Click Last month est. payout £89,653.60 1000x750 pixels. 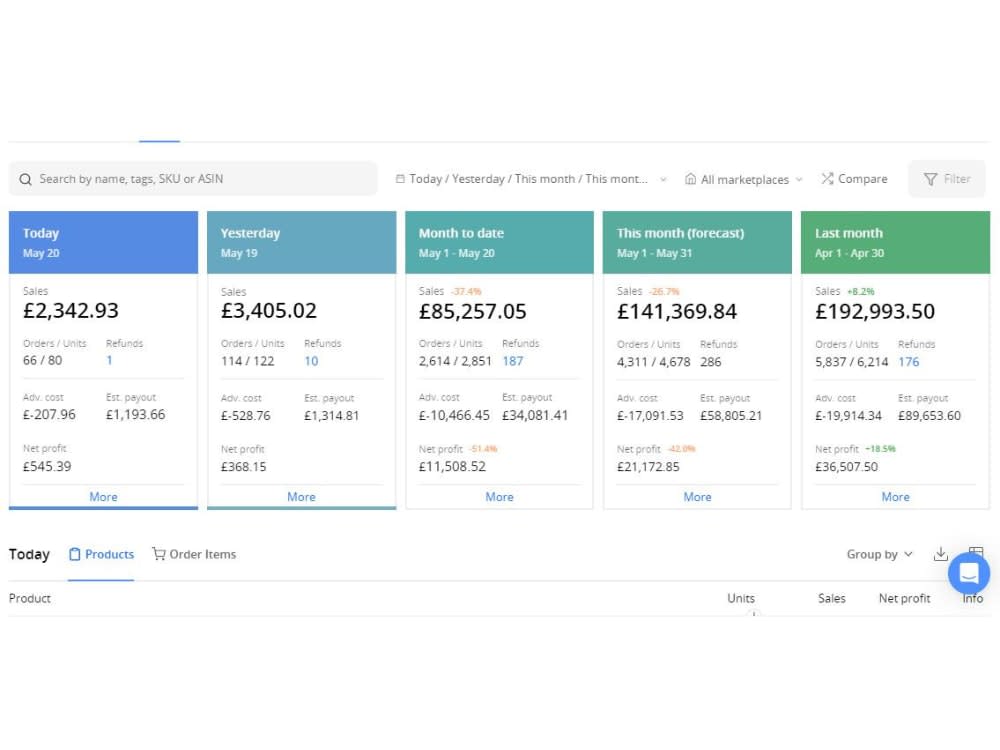click(x=929, y=416)
